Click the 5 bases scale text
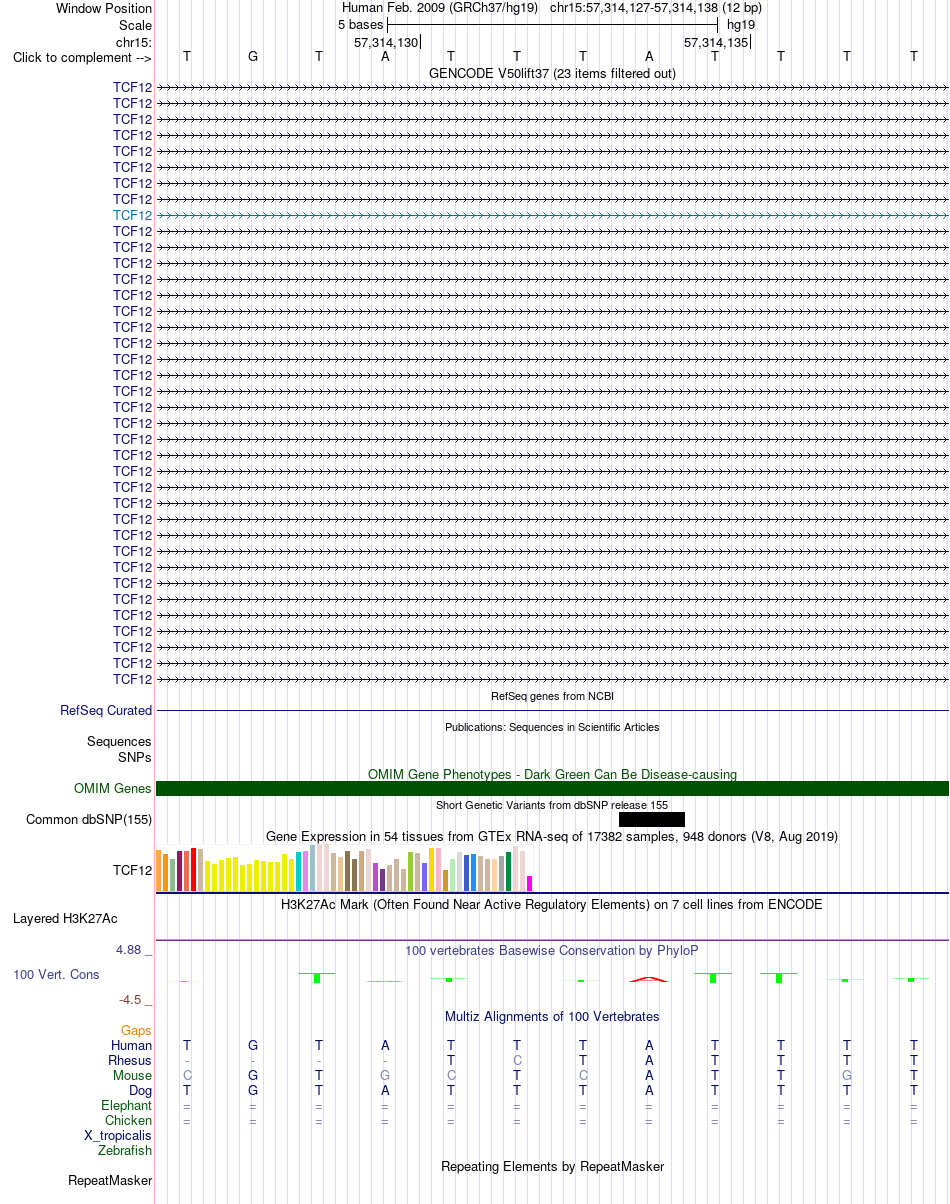This screenshot has height=1204, width=950. [360, 24]
